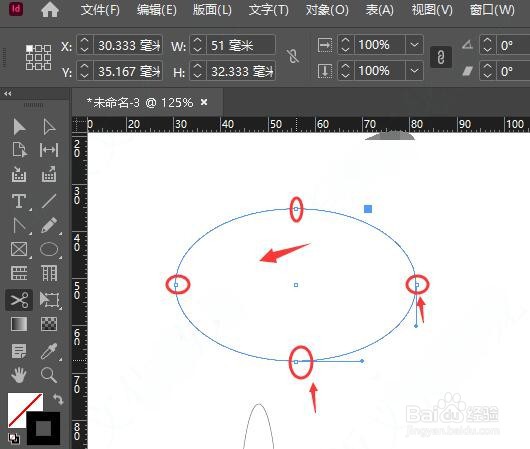Open the 编辑(E) menu

(157, 10)
